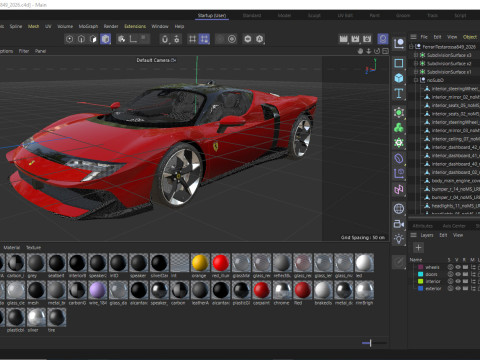Expand SubdivisionSurface x1 tree node
The image size is (480, 360).
416,72
